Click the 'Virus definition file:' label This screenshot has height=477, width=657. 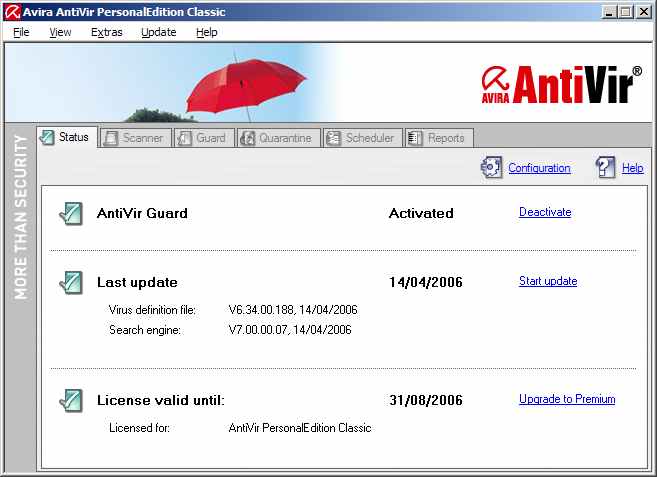coord(152,310)
